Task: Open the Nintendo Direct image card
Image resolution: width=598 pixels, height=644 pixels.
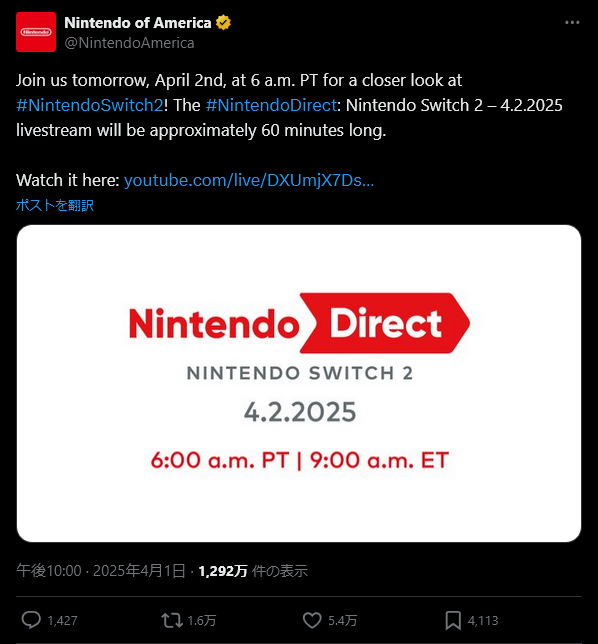Action: (299, 383)
